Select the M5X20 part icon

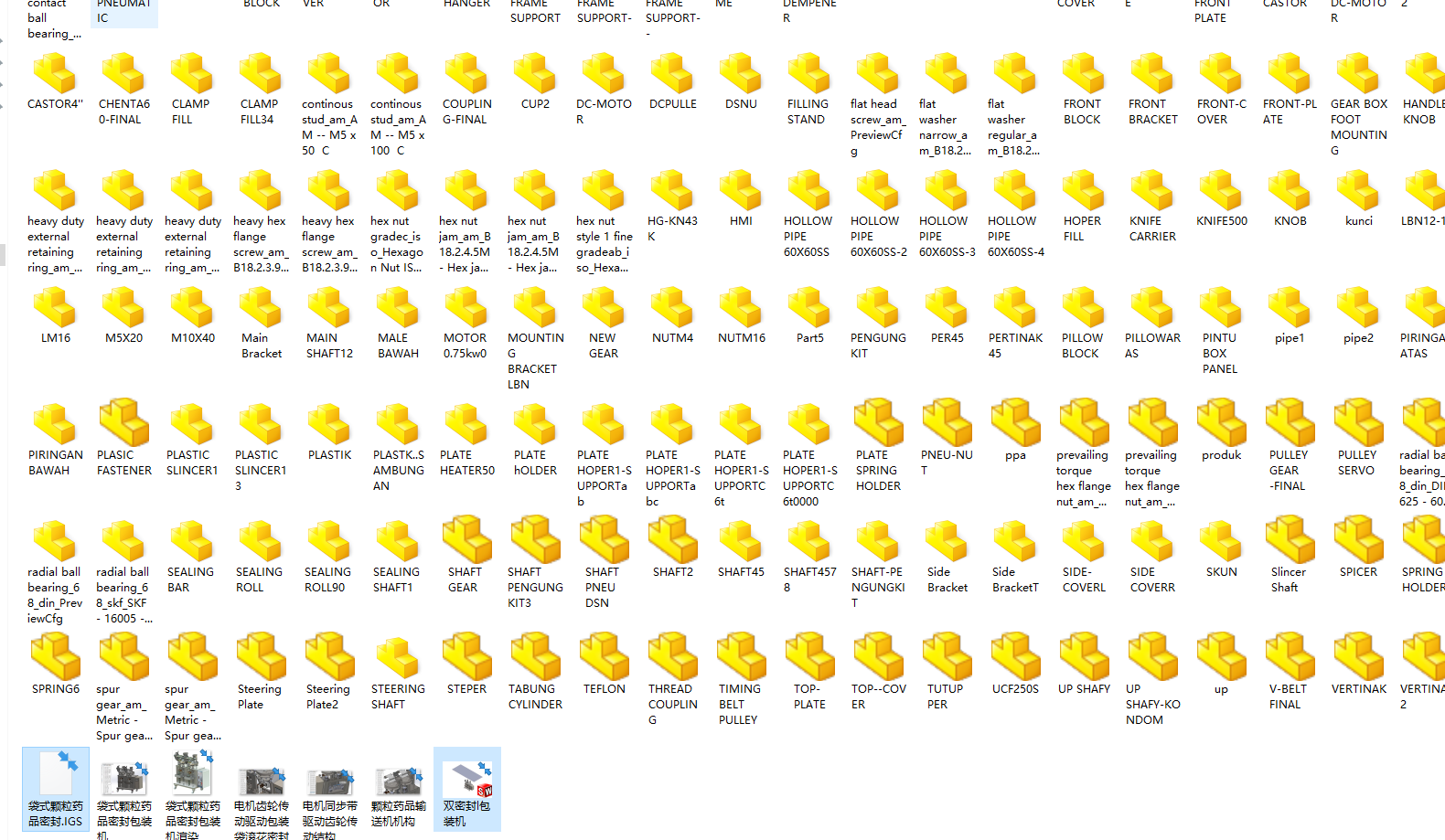tap(123, 307)
